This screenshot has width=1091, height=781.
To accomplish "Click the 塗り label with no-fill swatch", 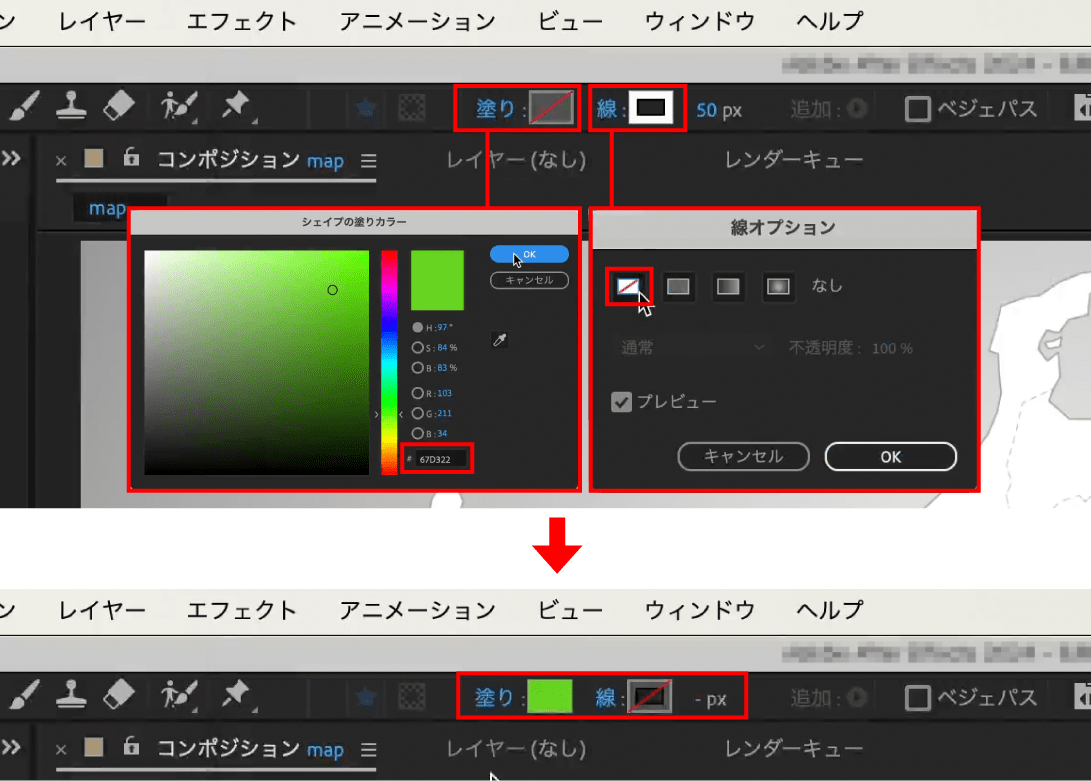I will click(x=495, y=109).
